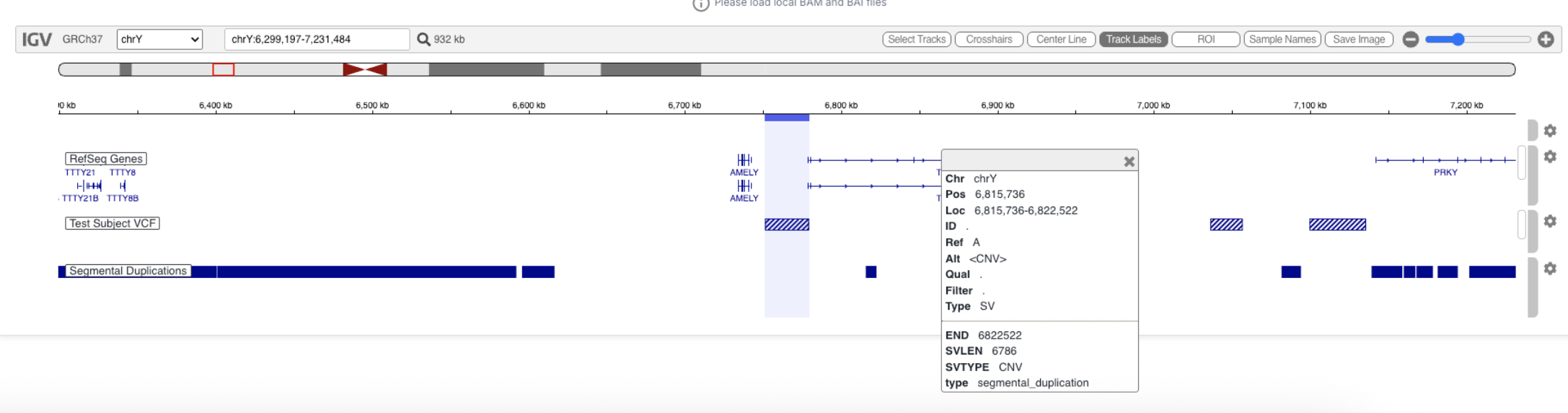Toggle the Track Labels option off
The width and height of the screenshot is (1568, 413).
pos(1133,40)
